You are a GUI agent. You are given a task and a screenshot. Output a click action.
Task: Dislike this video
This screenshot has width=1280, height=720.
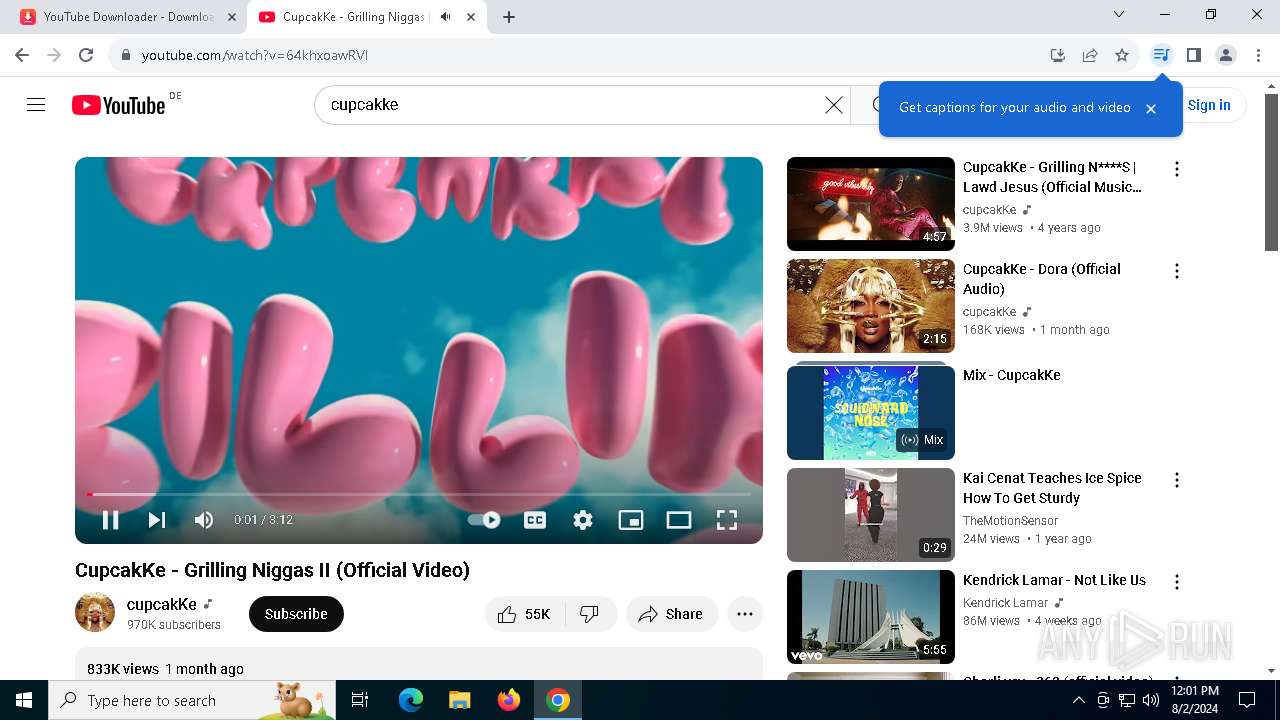590,614
